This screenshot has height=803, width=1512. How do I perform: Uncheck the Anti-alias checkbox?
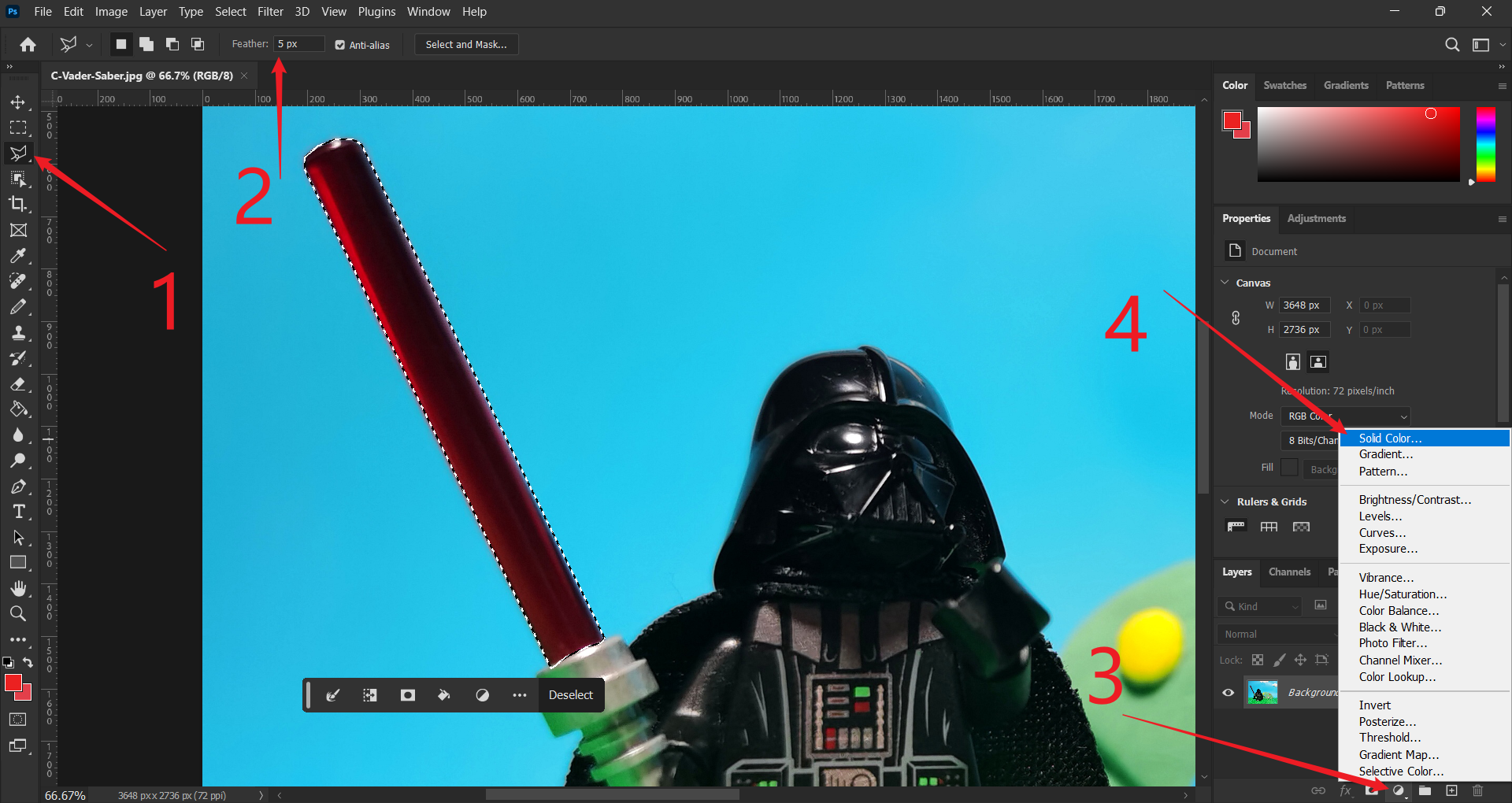tap(340, 45)
